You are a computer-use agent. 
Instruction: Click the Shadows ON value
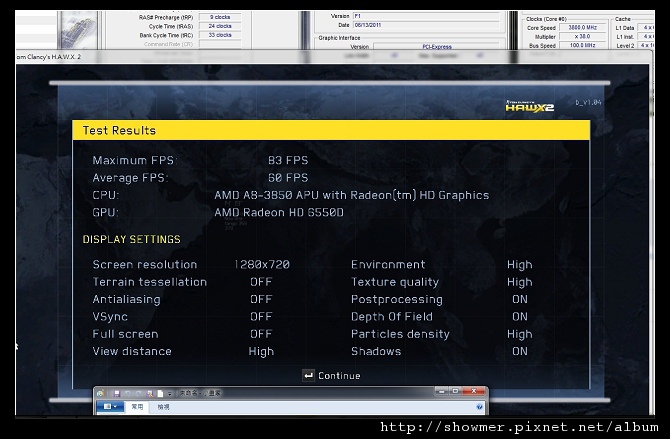[x=520, y=351]
